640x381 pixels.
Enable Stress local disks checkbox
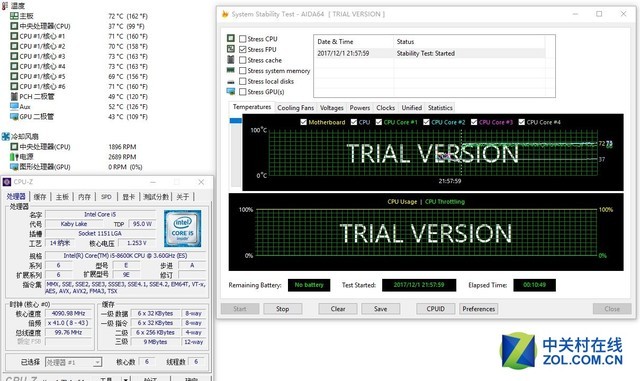click(243, 81)
